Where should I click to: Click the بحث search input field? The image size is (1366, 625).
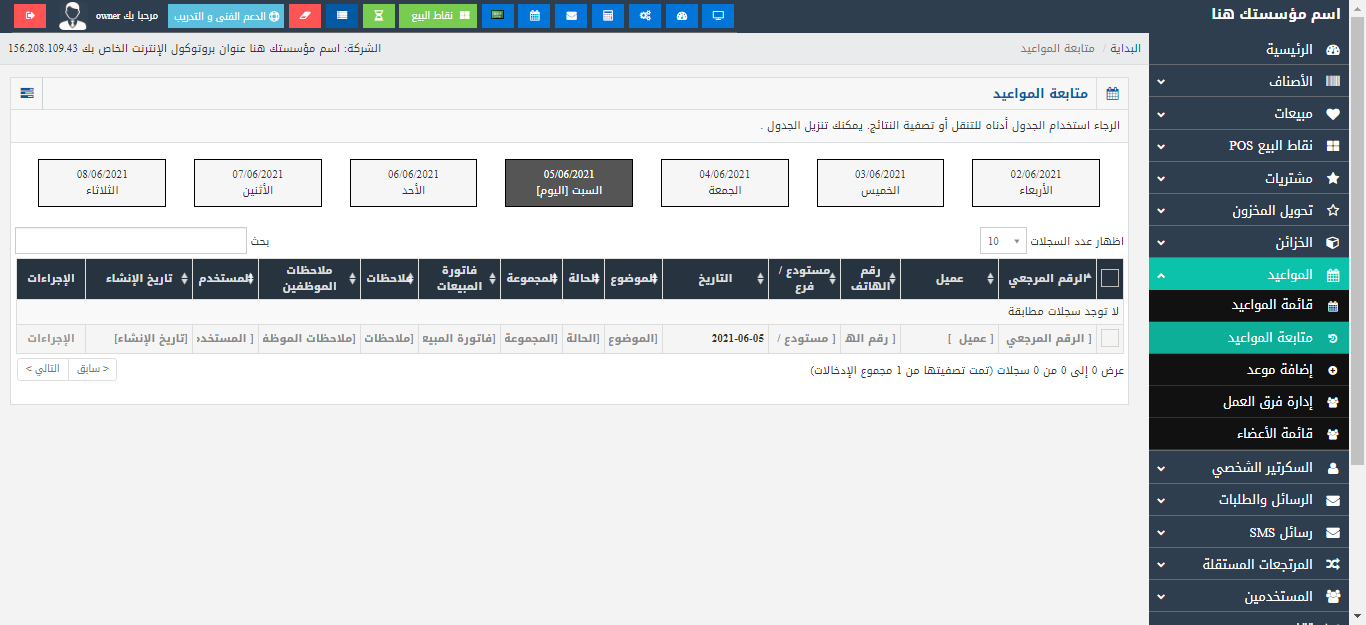[x=130, y=241]
